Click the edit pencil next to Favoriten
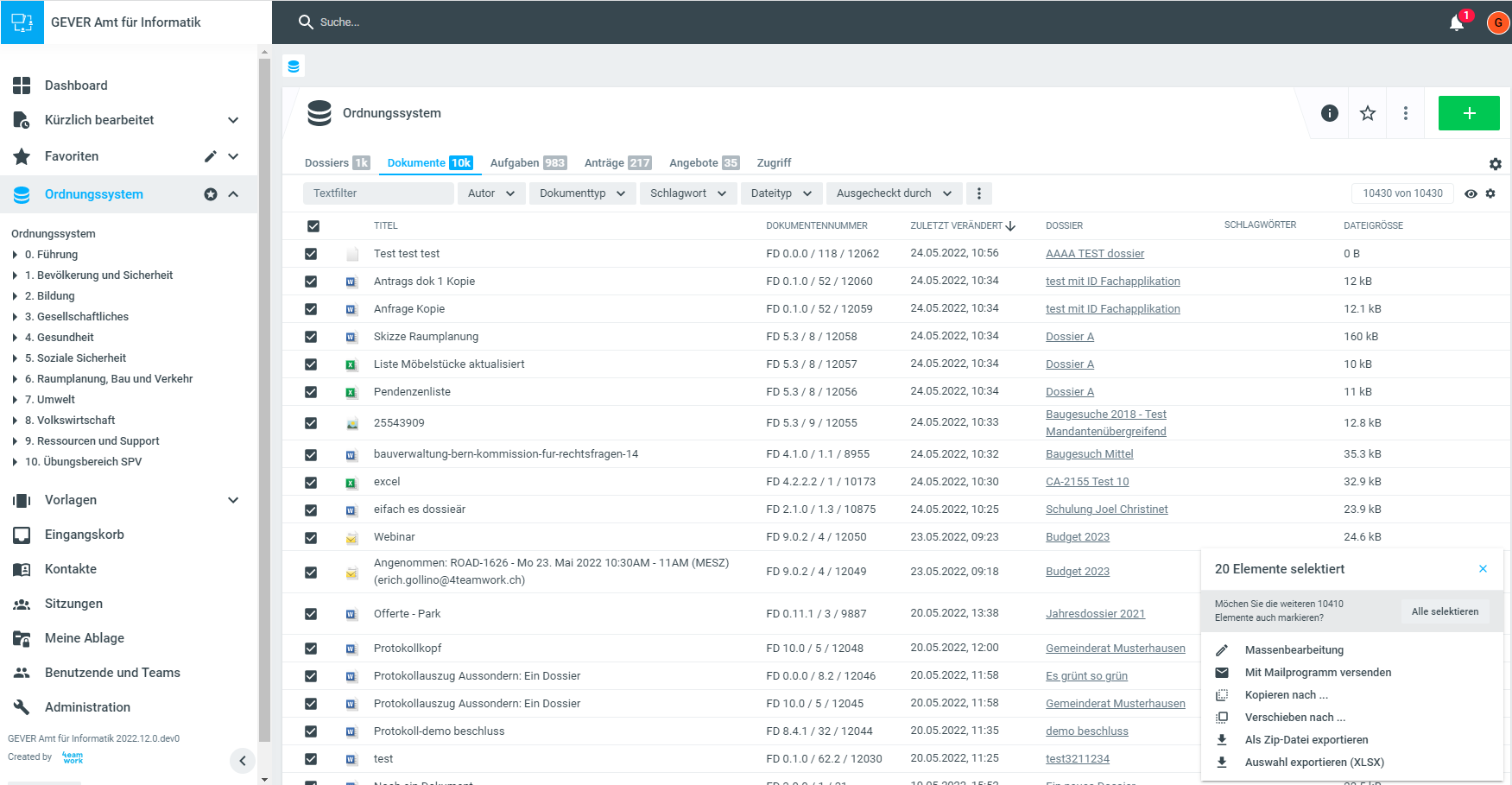The image size is (1512, 785). pyautogui.click(x=210, y=156)
